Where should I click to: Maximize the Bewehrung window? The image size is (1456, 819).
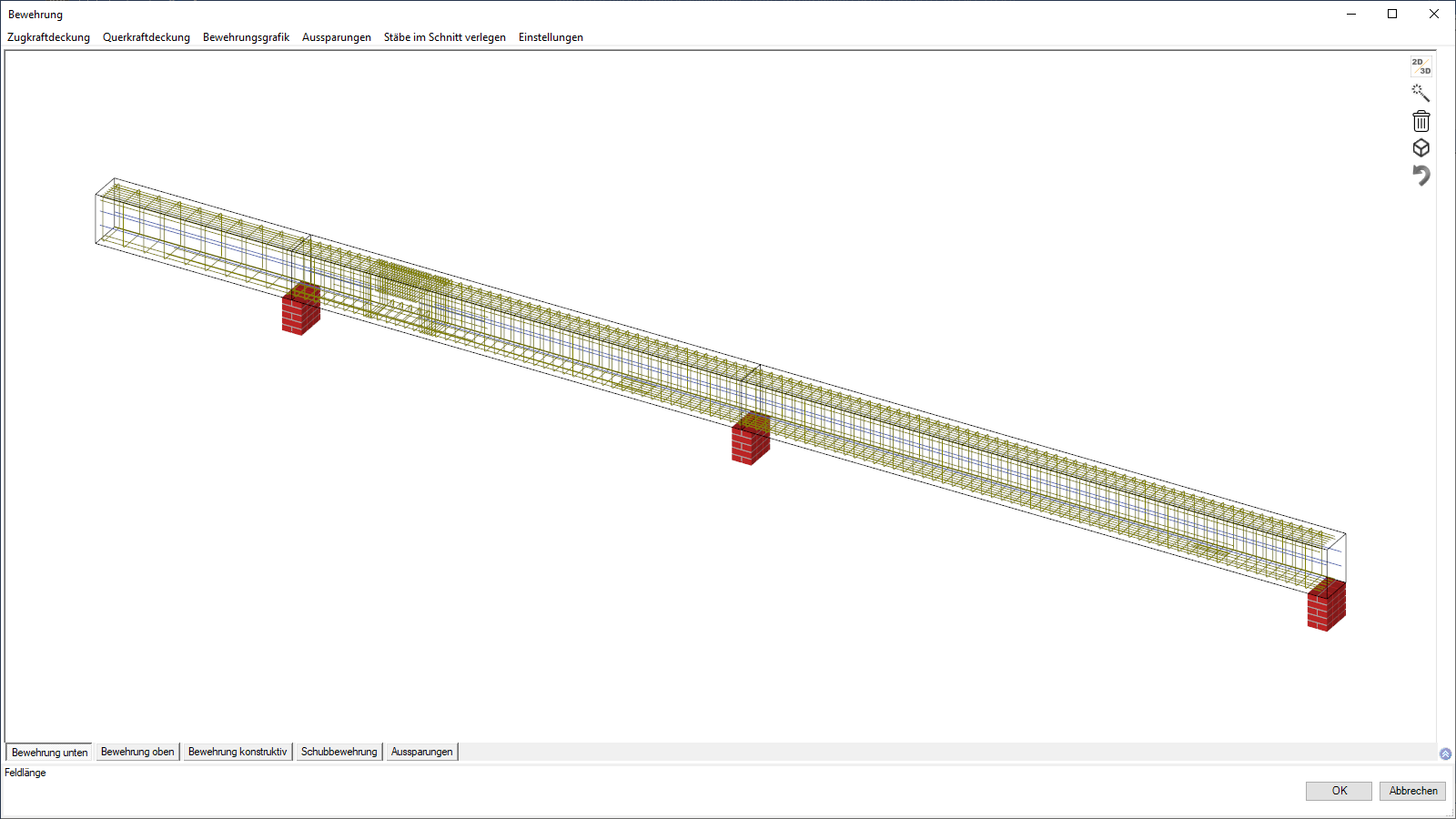[1392, 14]
